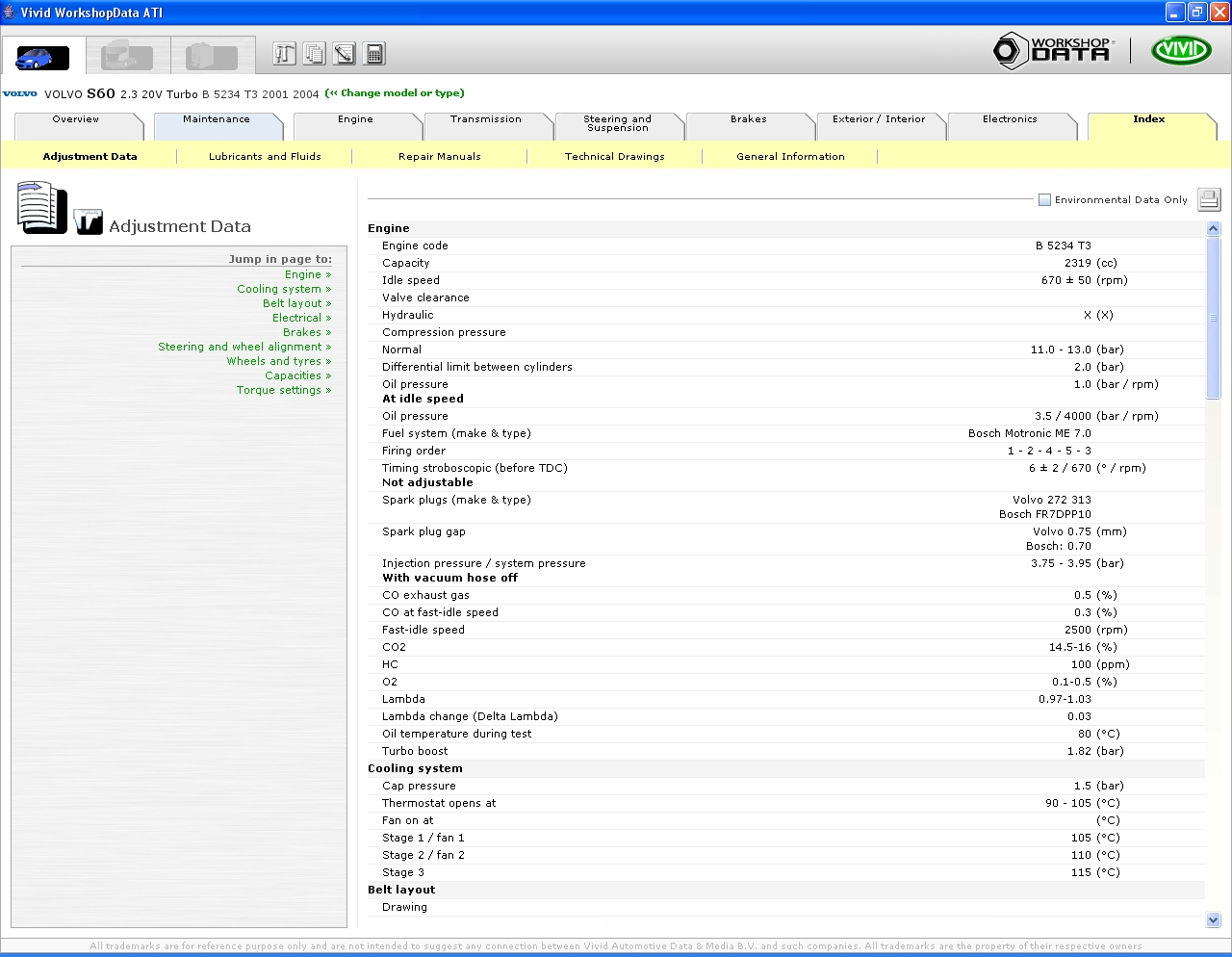Jump to the Electrical section
1232x957 pixels.
[x=302, y=318]
